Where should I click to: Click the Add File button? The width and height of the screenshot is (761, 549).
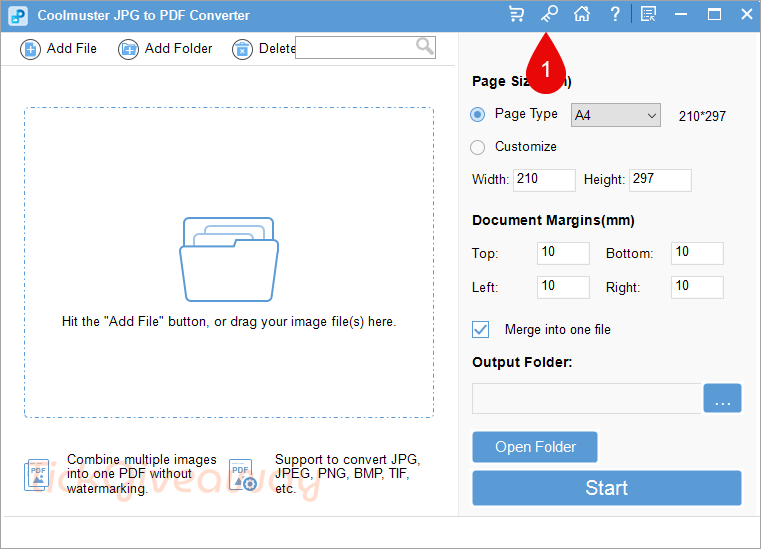click(x=58, y=49)
